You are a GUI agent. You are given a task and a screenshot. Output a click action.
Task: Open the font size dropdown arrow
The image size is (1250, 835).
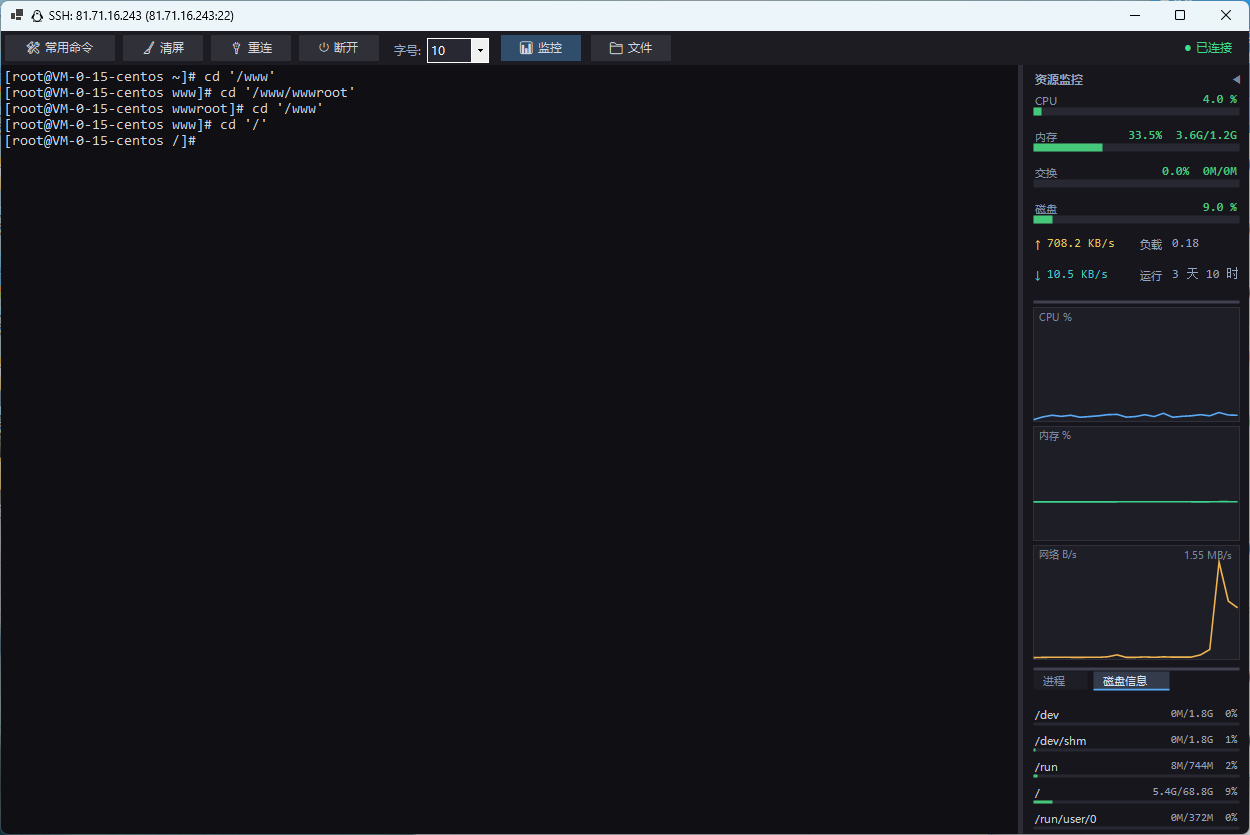[480, 50]
